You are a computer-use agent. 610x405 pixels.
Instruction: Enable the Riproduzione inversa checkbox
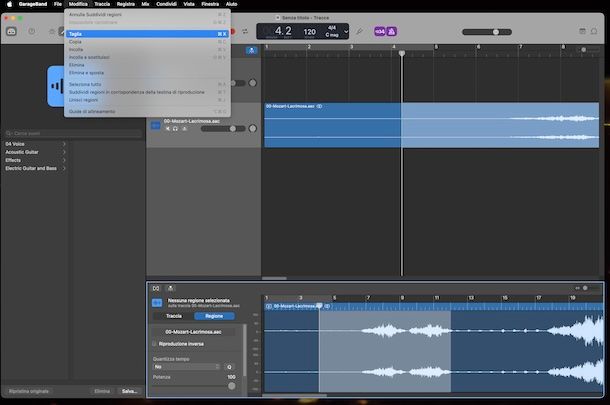coord(154,344)
